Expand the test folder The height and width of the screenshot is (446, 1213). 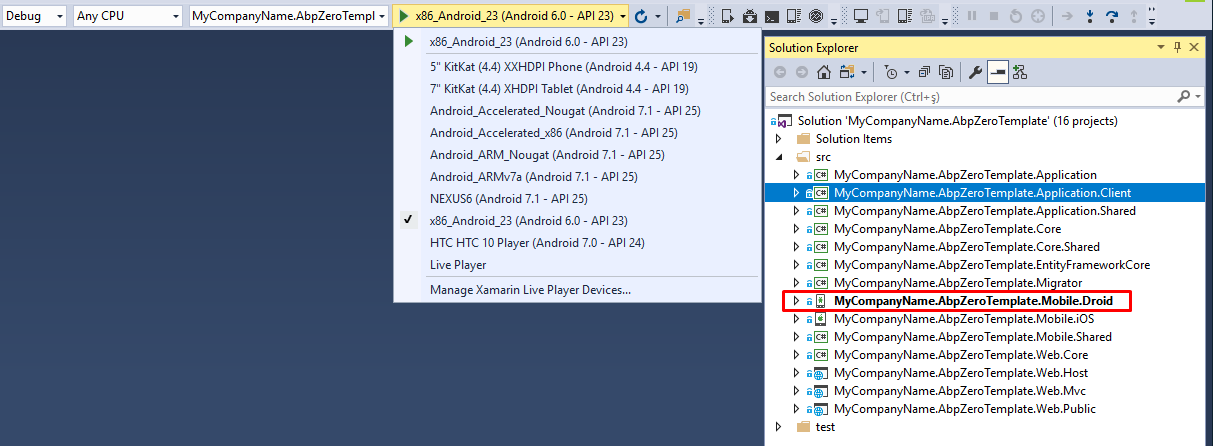coord(779,427)
